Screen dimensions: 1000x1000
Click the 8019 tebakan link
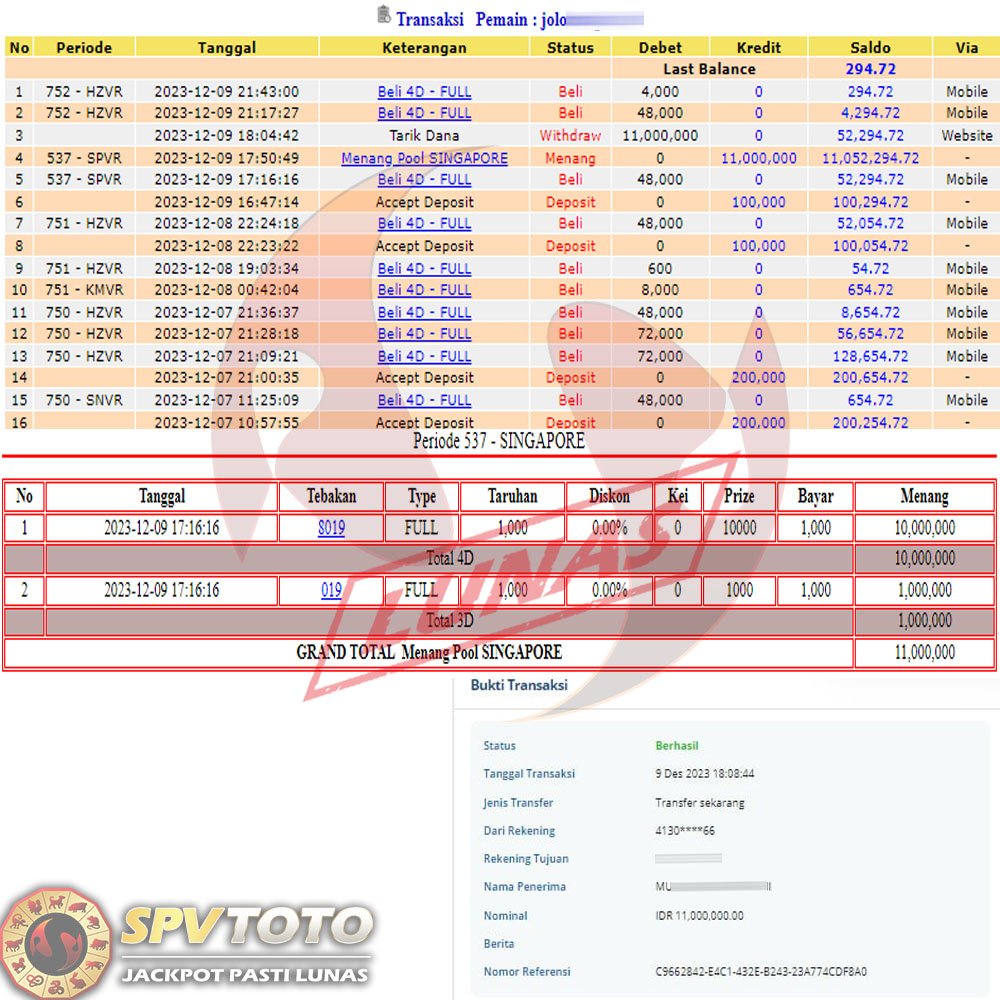point(331,528)
